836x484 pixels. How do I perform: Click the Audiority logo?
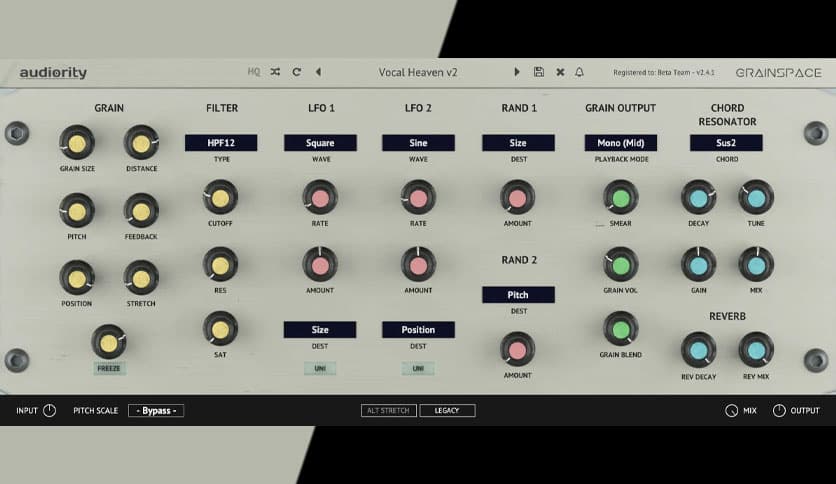tap(53, 72)
